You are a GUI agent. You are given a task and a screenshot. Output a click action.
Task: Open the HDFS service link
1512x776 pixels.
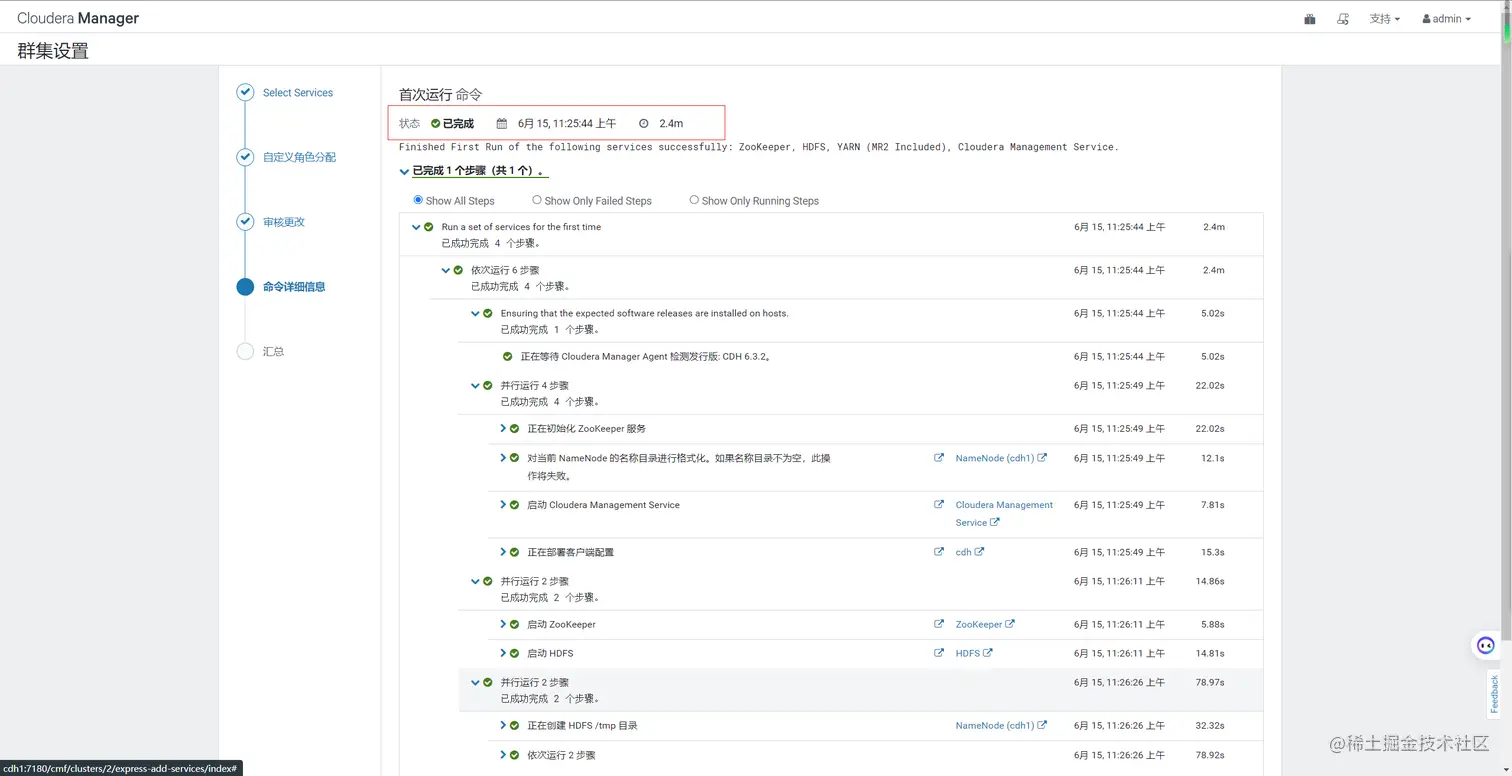[967, 653]
